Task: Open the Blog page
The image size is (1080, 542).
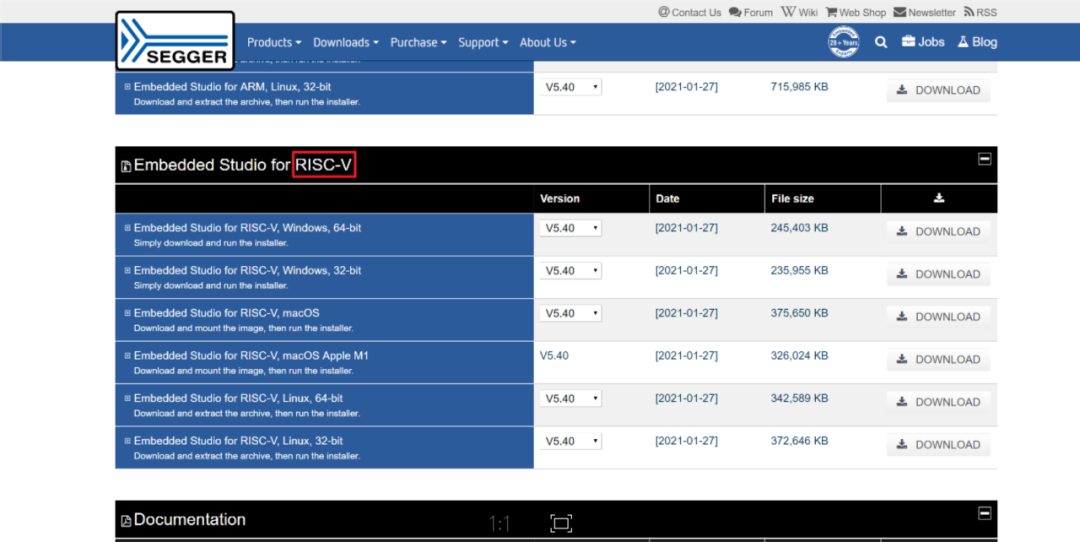Action: [x=977, y=42]
